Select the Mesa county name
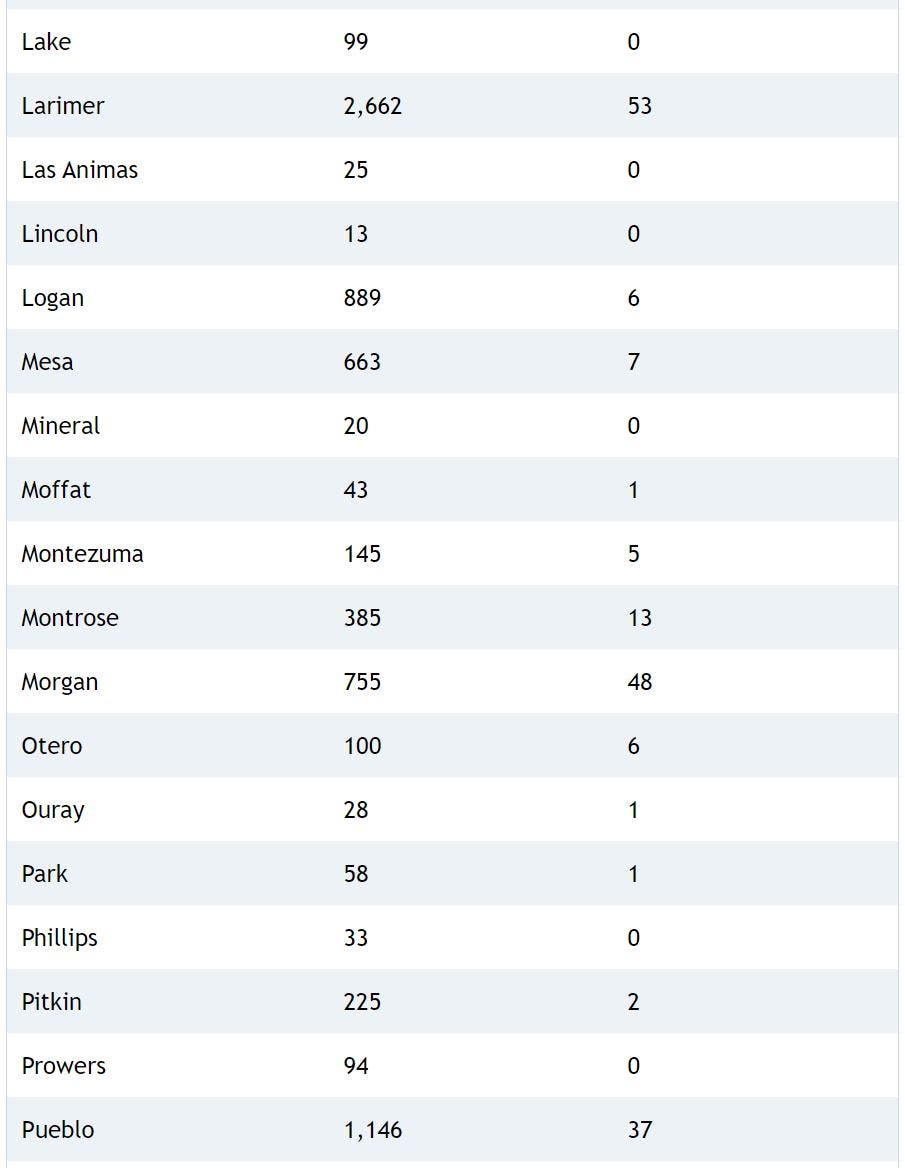This screenshot has width=905, height=1168. [x=47, y=362]
